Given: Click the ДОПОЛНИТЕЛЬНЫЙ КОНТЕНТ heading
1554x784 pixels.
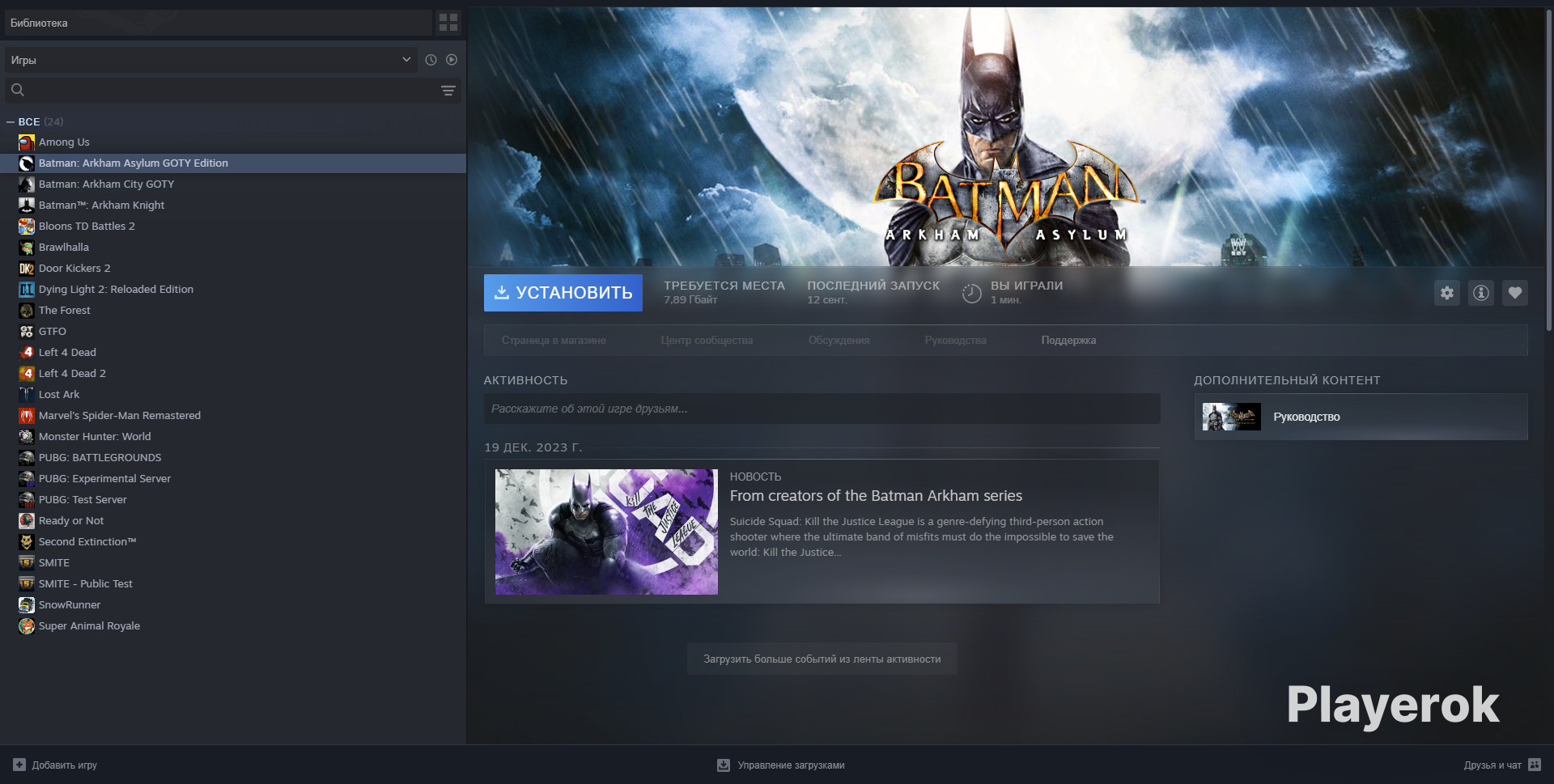Looking at the screenshot, I should (x=1287, y=380).
